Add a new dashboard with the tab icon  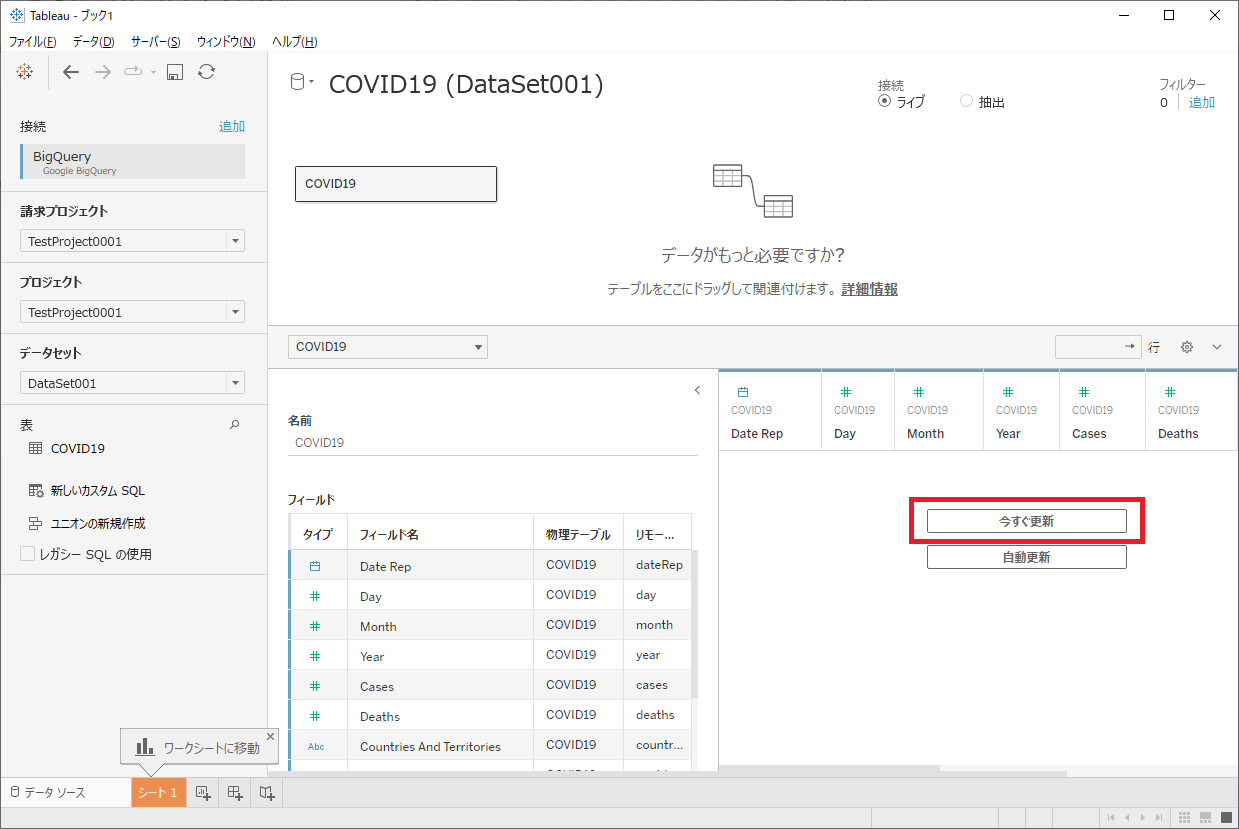point(235,793)
